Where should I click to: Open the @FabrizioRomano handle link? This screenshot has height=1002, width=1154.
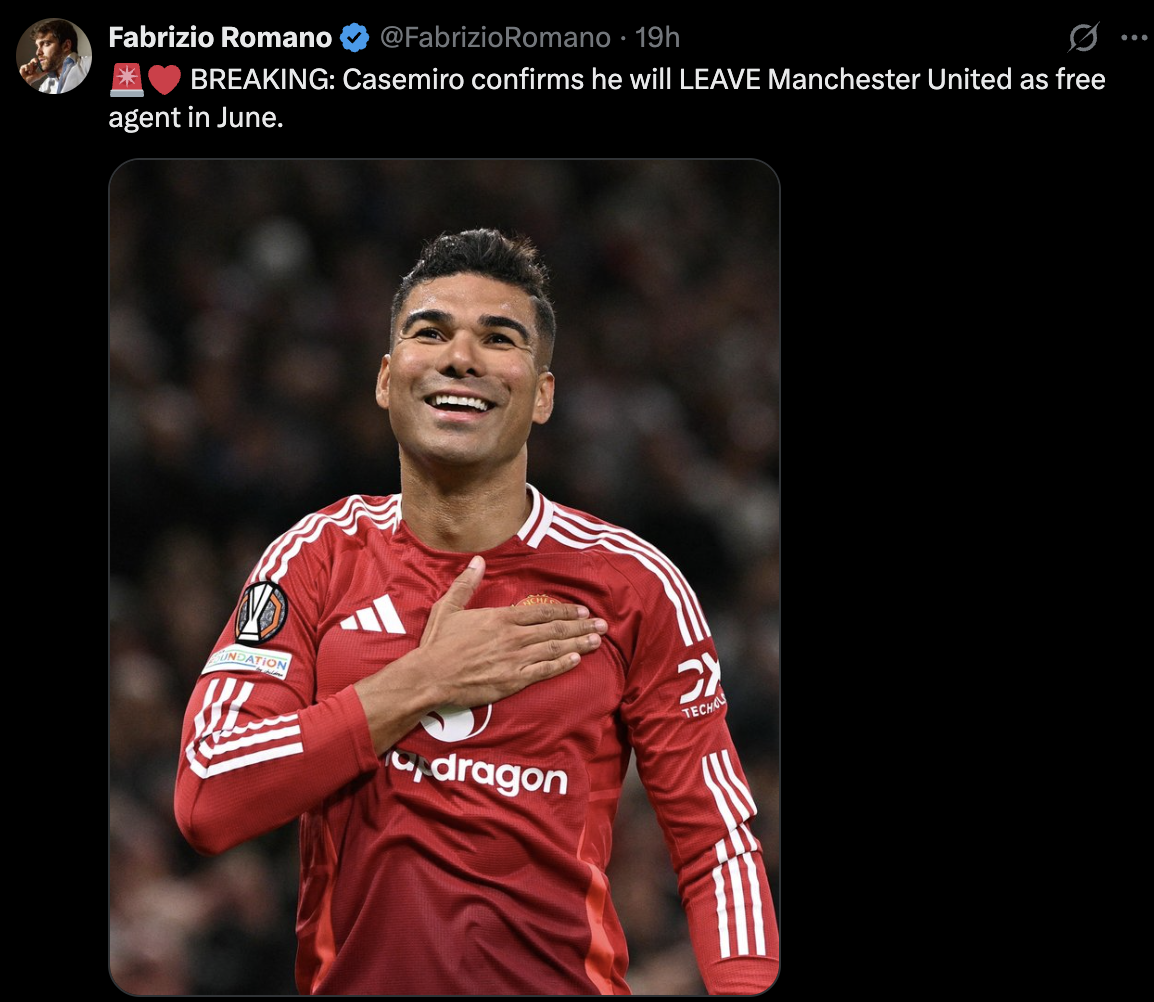tap(495, 38)
